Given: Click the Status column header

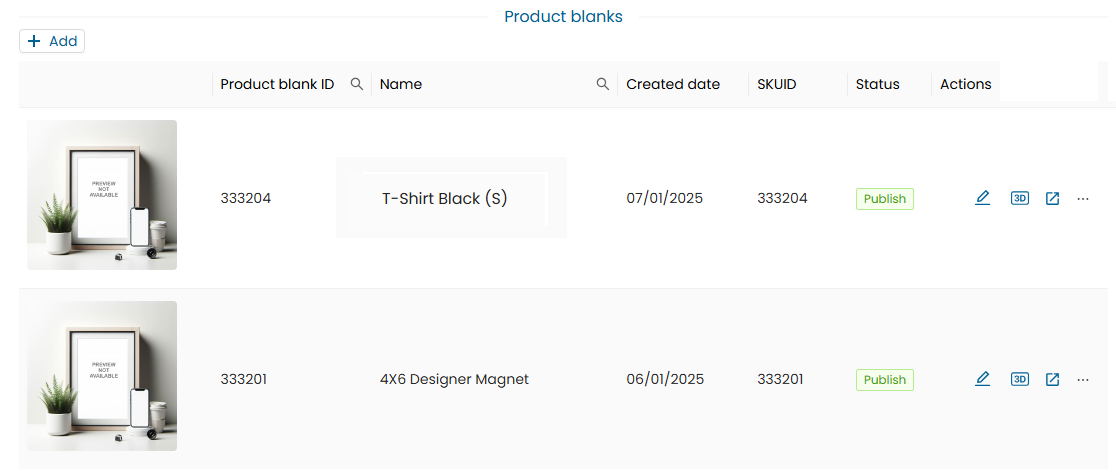Looking at the screenshot, I should click(877, 85).
